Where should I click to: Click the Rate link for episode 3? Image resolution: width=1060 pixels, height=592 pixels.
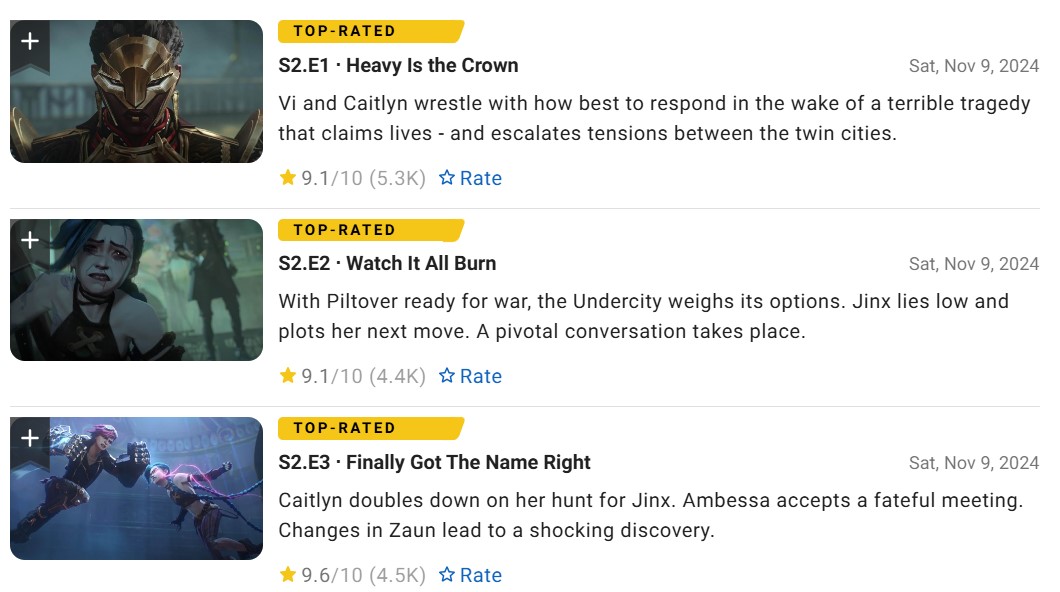[x=471, y=574]
